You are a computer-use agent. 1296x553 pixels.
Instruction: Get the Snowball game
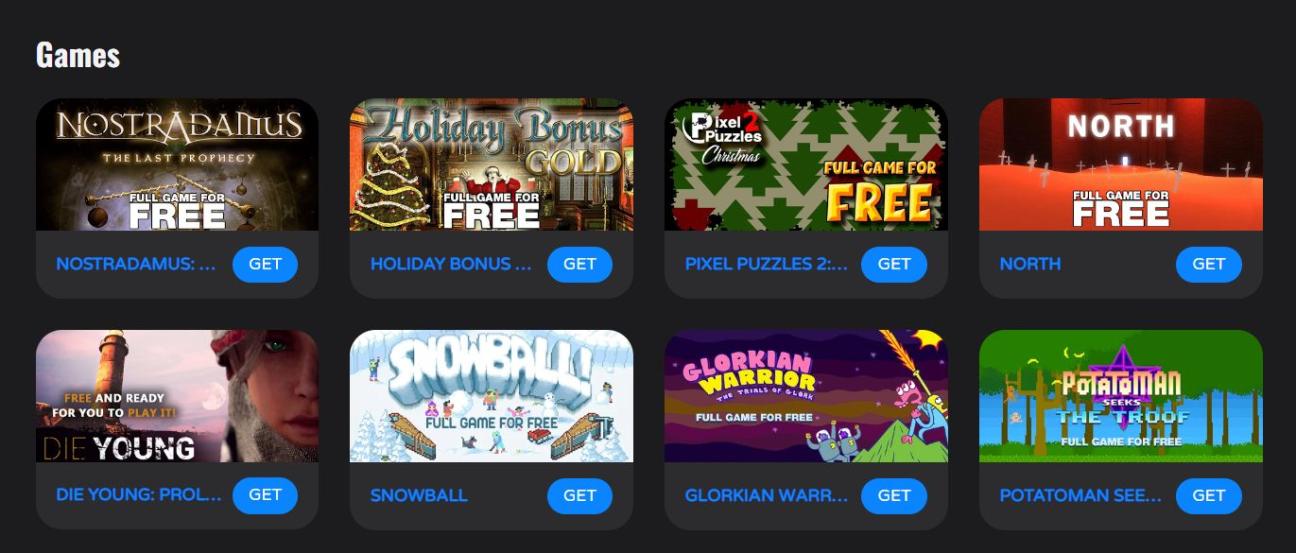click(580, 495)
